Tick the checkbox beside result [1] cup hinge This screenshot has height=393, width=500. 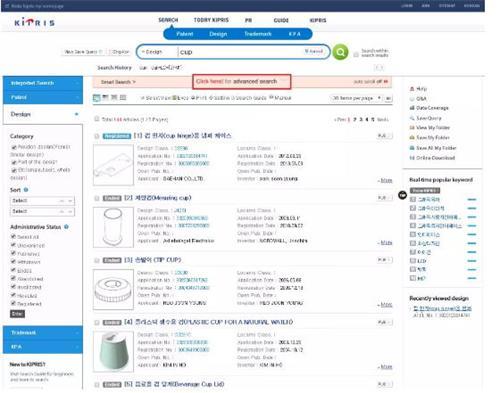click(x=97, y=136)
